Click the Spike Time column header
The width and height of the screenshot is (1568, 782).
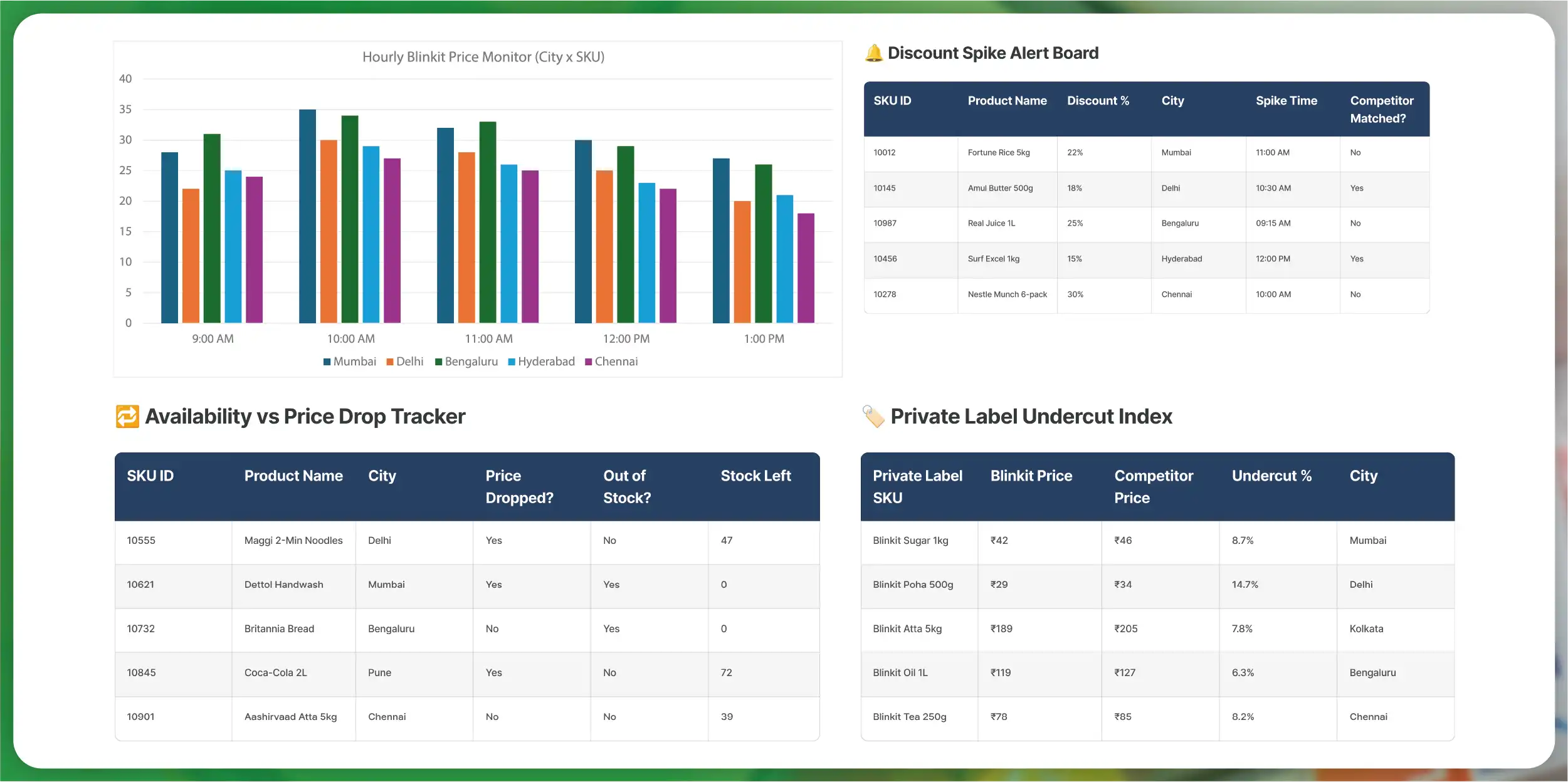pos(1286,101)
